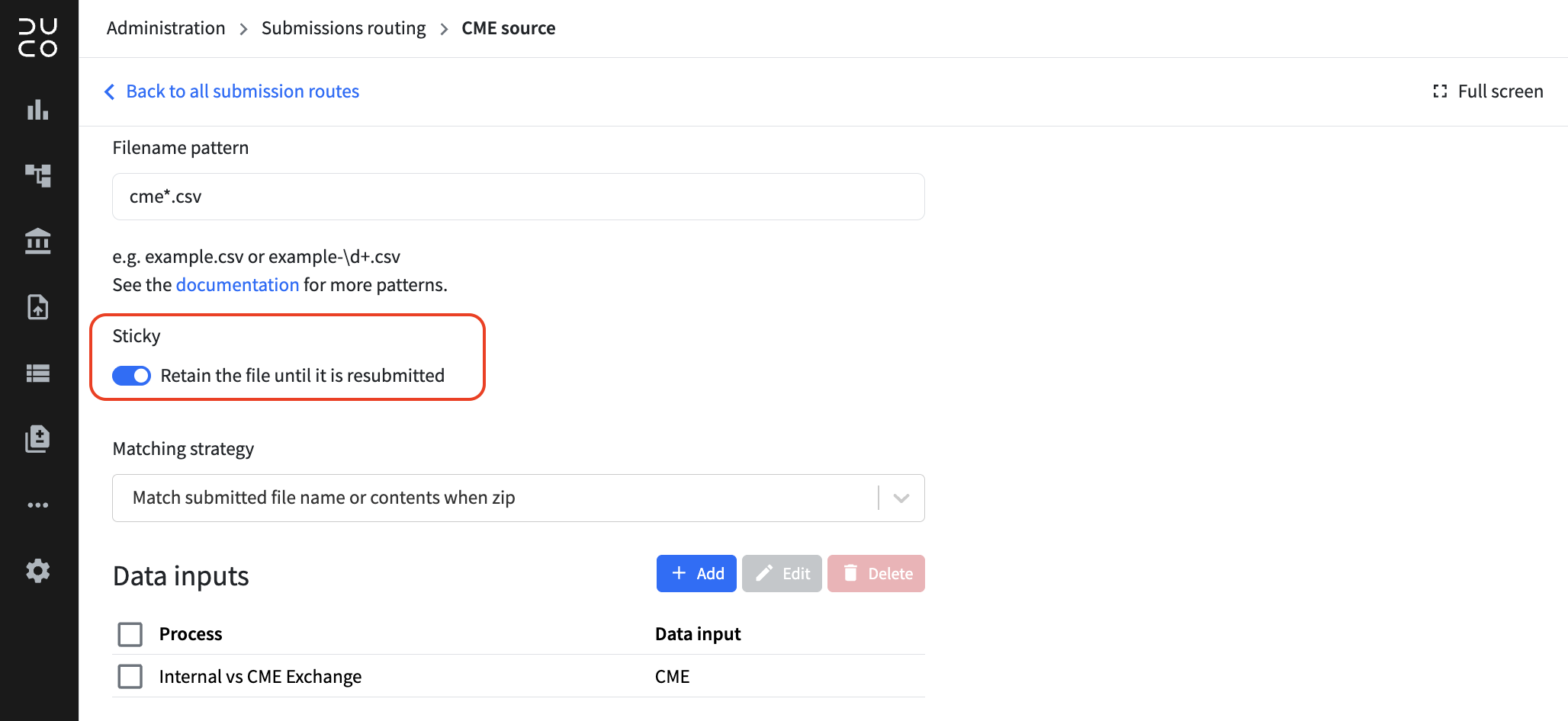Check the select-all Process checkbox
This screenshot has height=721, width=1568.
130,634
